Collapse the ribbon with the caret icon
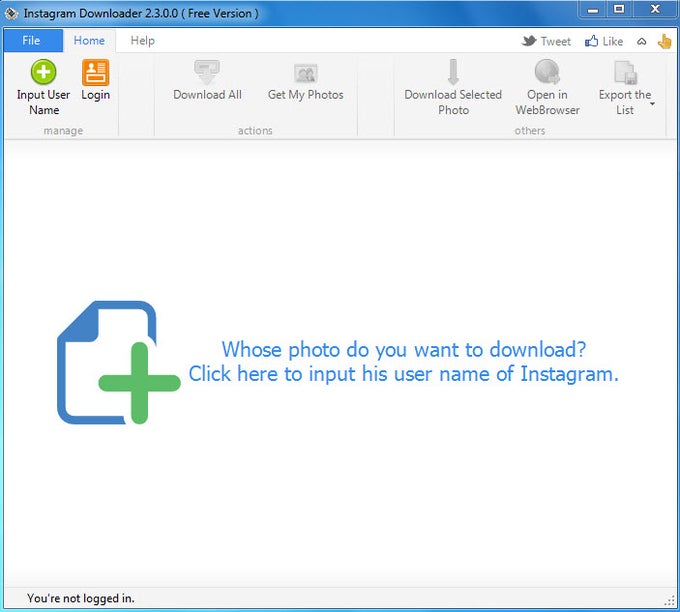Viewport: 680px width, 612px height. tap(641, 42)
